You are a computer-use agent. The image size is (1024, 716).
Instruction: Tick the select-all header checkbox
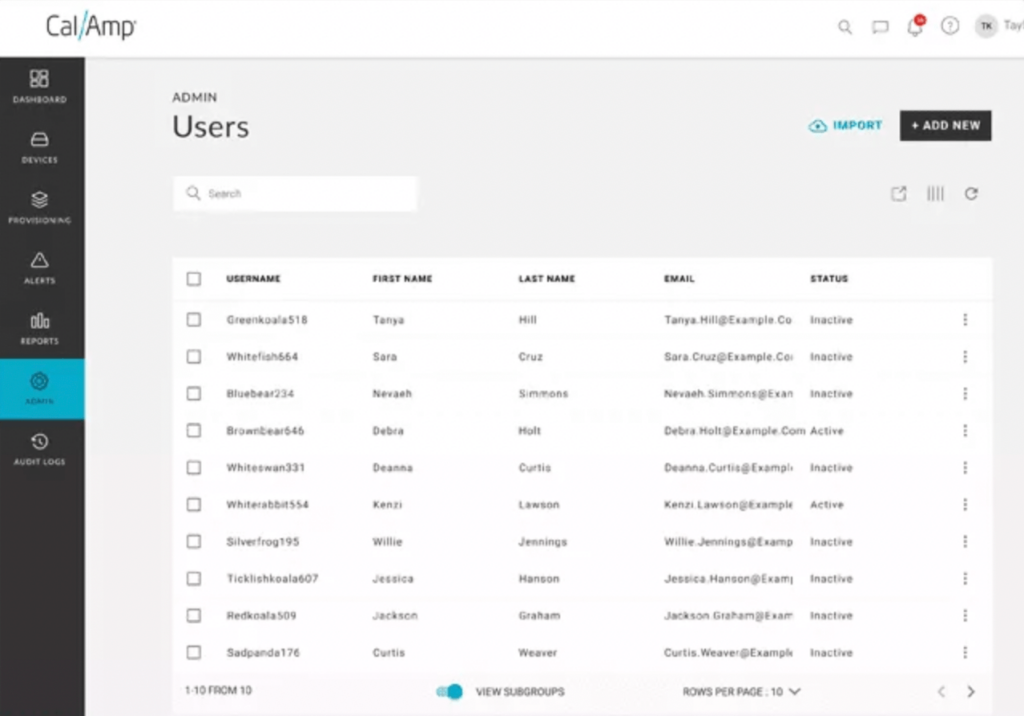194,279
